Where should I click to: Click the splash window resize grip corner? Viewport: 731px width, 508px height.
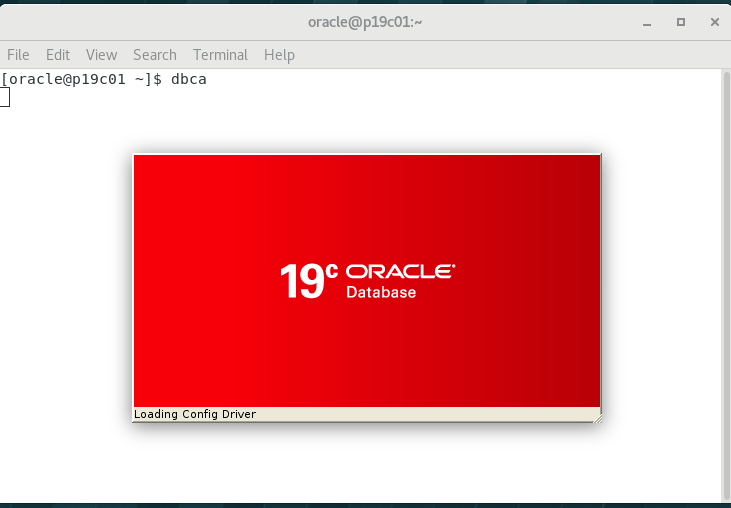point(597,418)
